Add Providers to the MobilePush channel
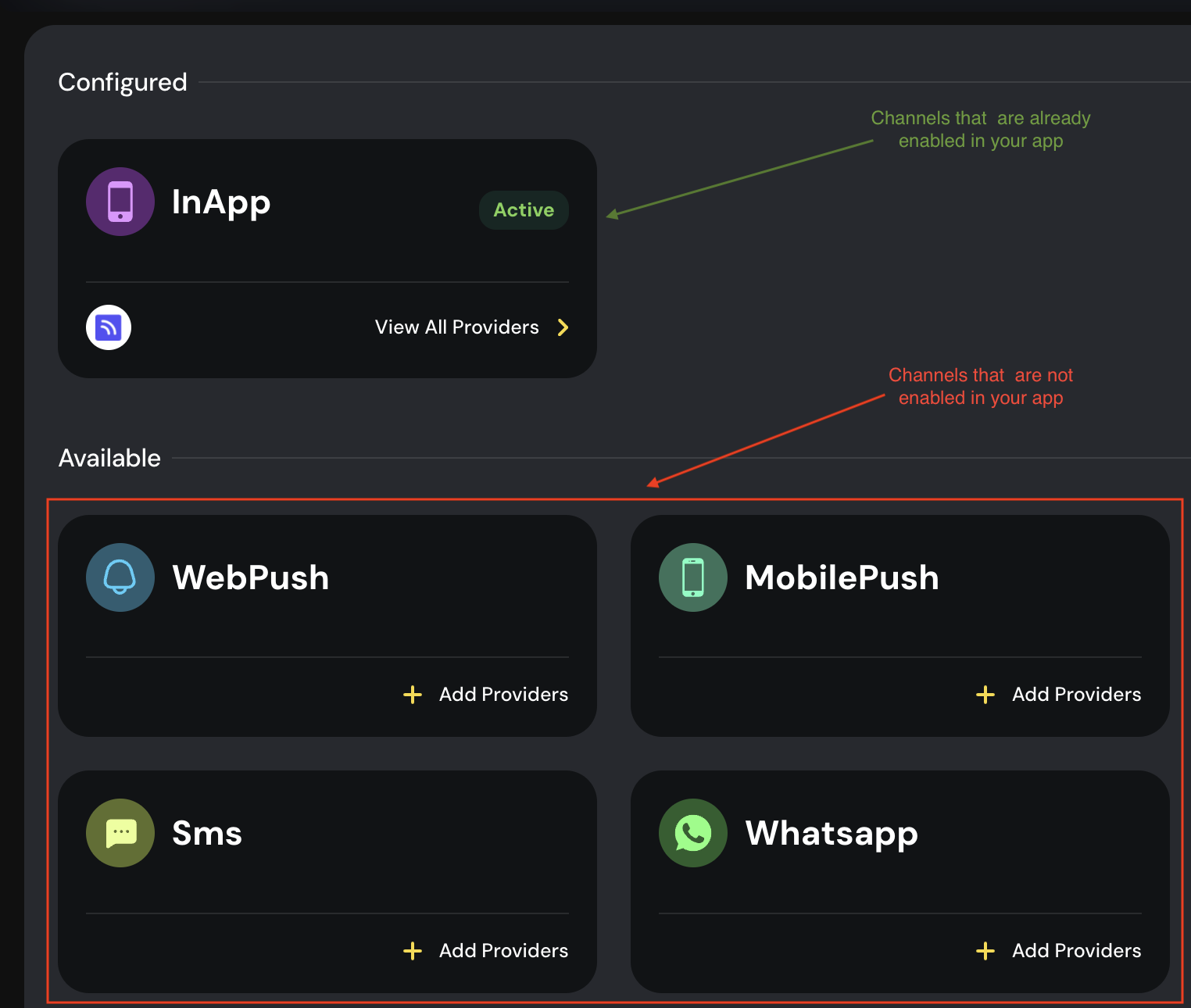The image size is (1191, 1008). tap(1059, 695)
